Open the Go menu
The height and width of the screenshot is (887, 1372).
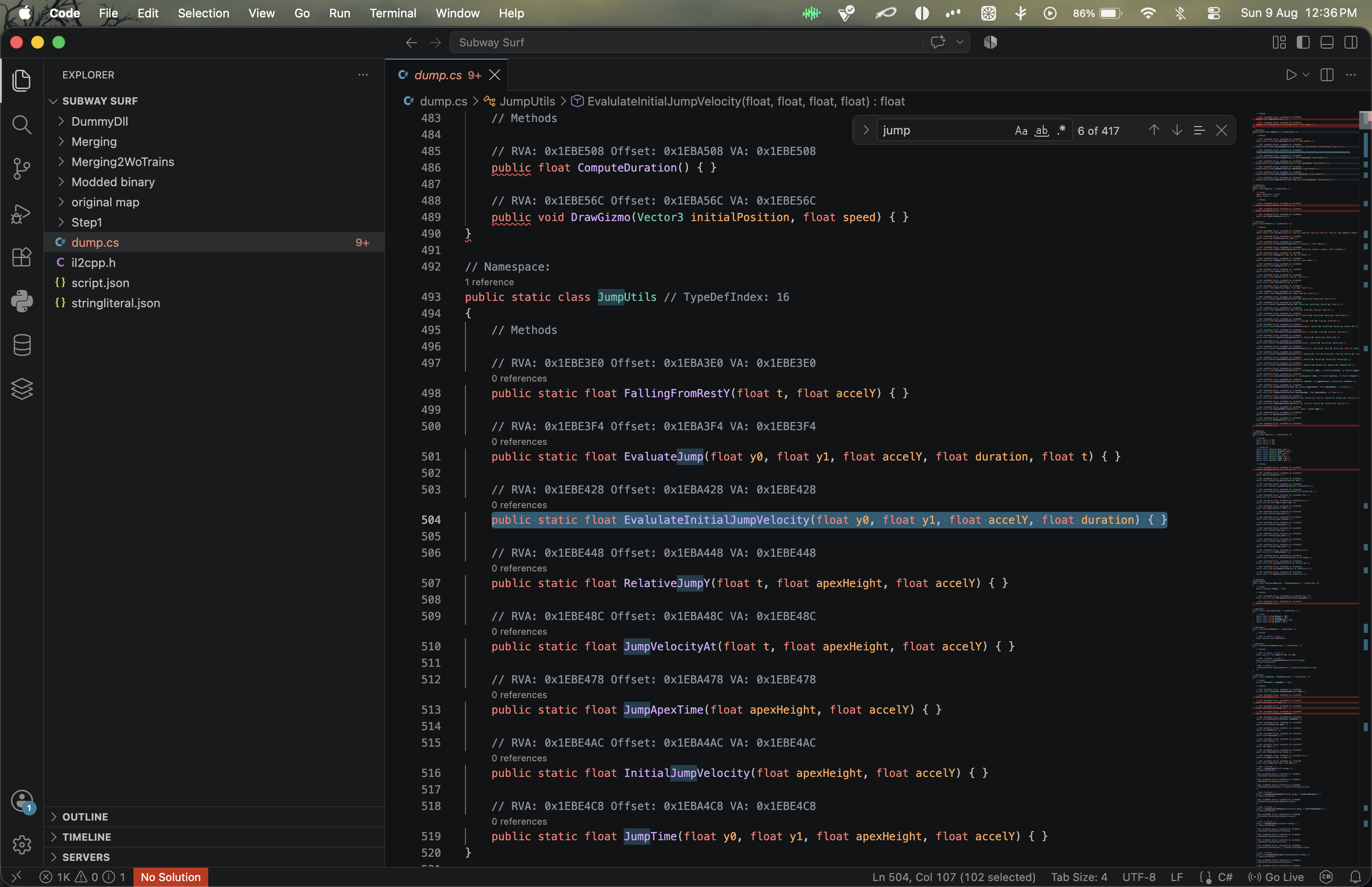coord(302,13)
